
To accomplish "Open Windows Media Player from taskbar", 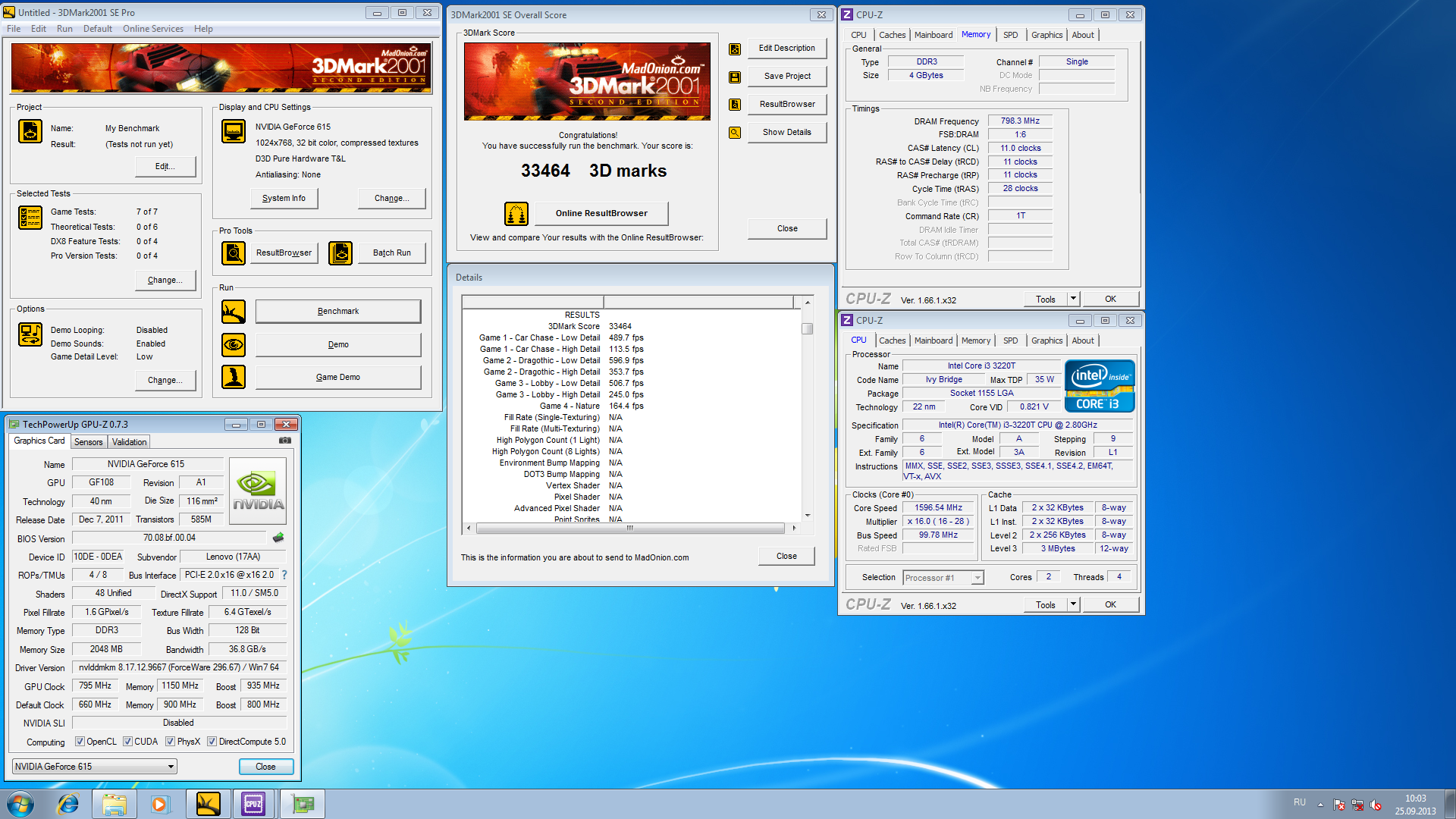I will [x=160, y=804].
